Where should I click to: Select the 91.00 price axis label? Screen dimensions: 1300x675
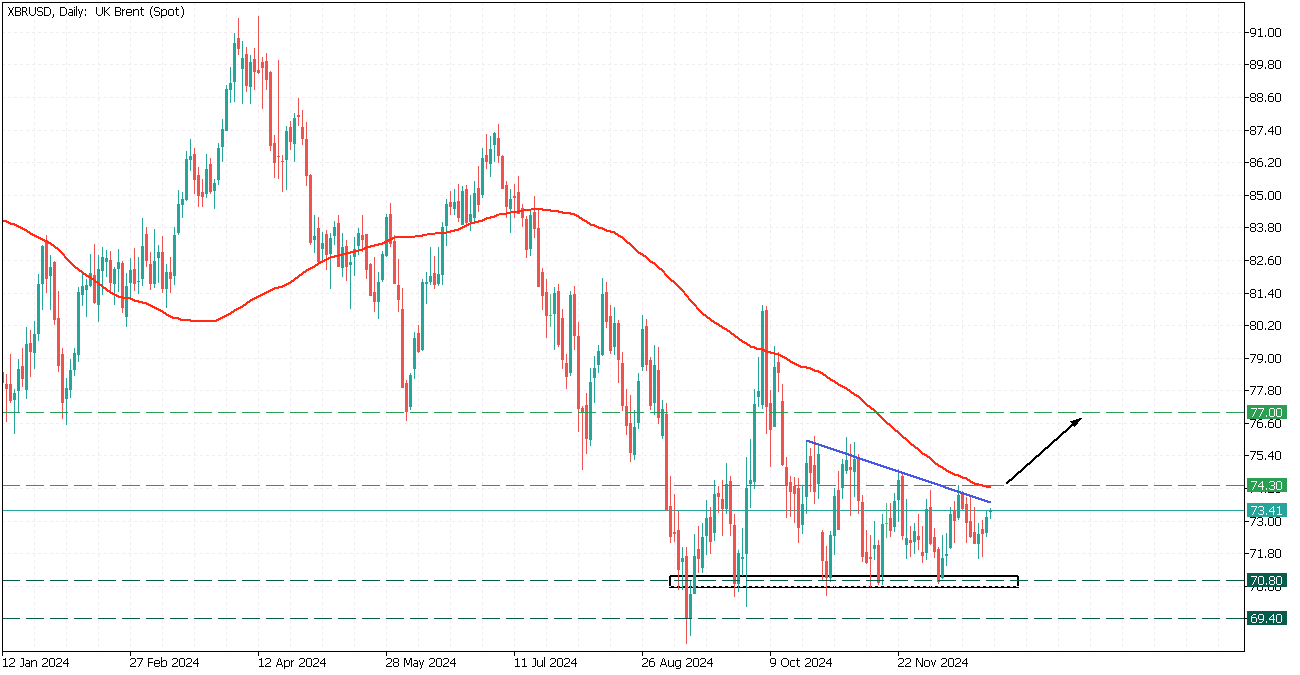pyautogui.click(x=1265, y=33)
